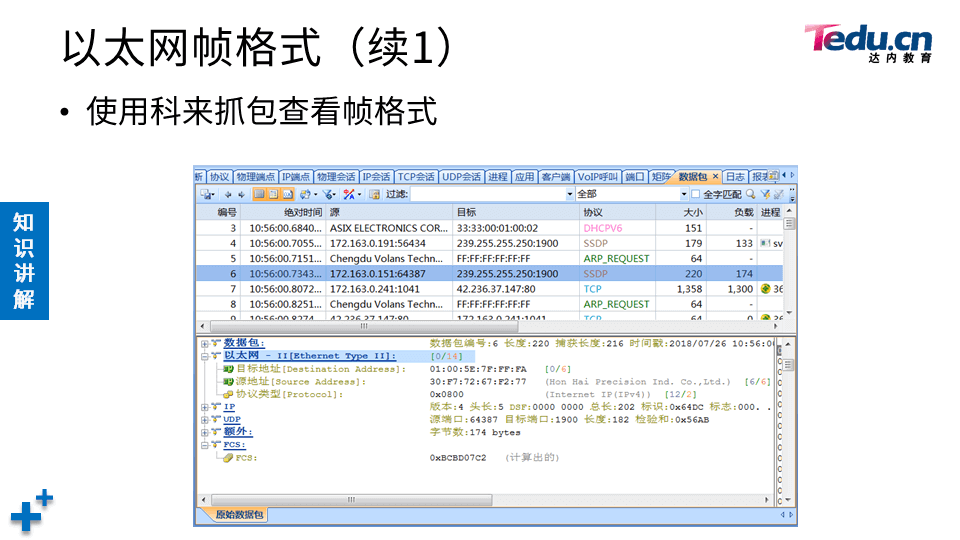Click the 协议类型 field icon
The image size is (960, 540).
tap(228, 394)
